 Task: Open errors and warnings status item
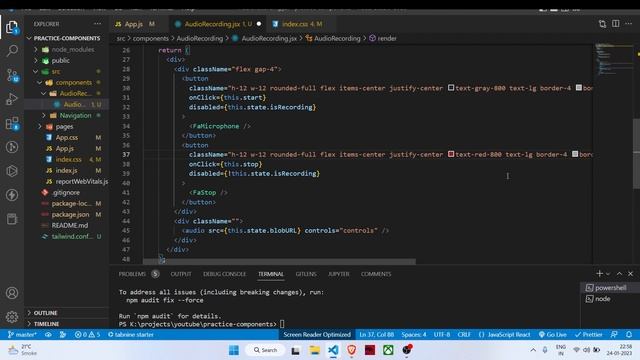87,334
